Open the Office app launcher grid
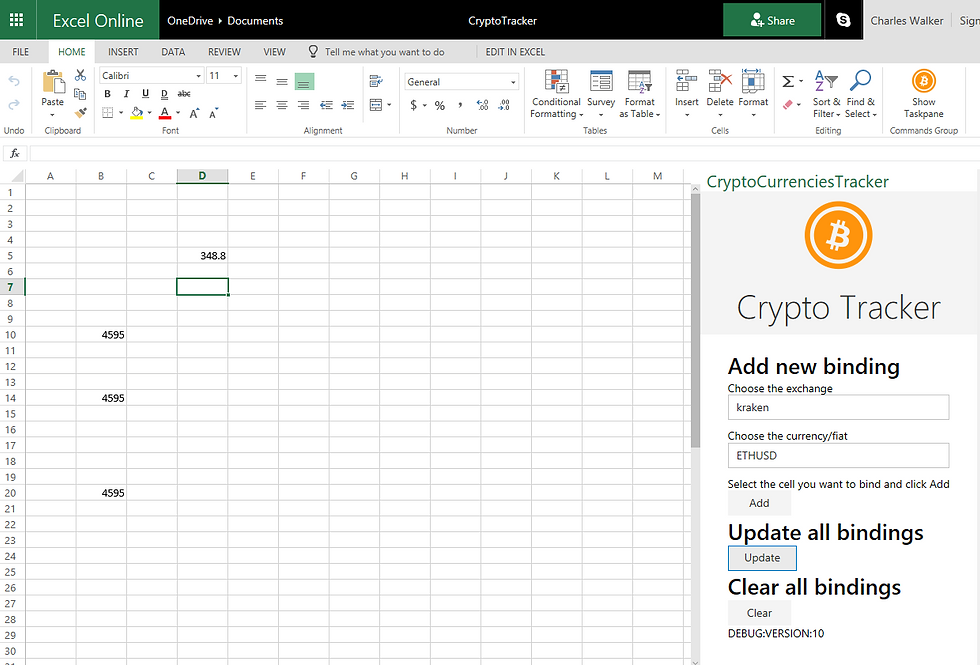Screen dimensions: 980x665 17,20
